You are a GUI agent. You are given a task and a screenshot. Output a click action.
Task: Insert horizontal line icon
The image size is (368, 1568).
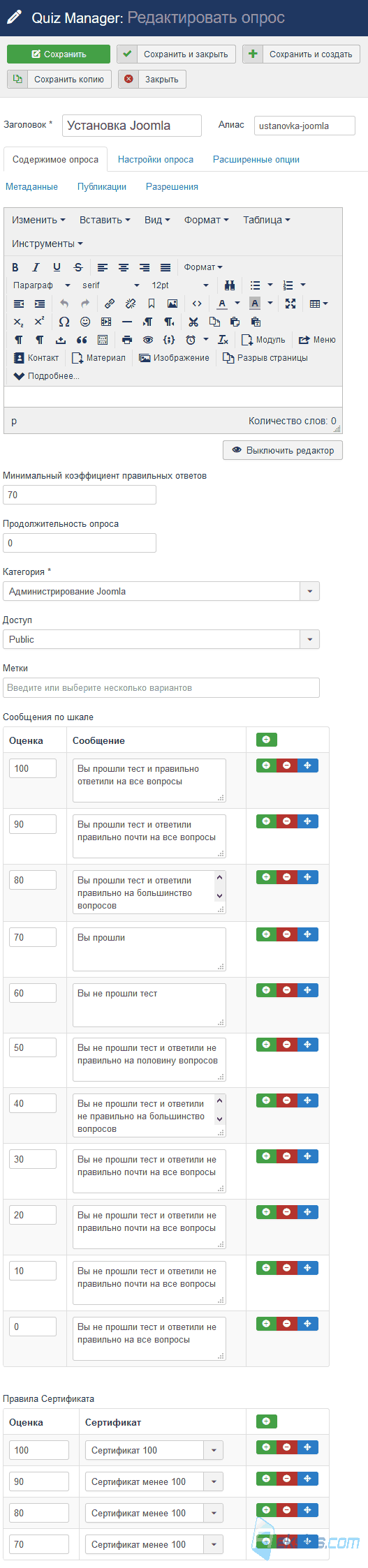pos(127,322)
